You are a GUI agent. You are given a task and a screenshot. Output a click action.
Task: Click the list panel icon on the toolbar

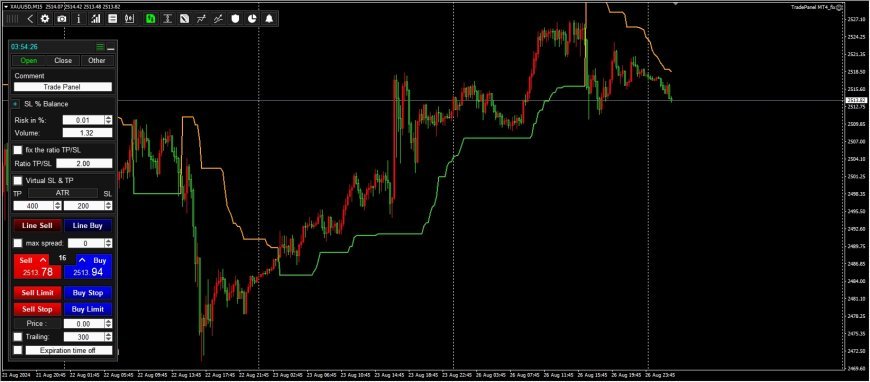(x=113, y=19)
